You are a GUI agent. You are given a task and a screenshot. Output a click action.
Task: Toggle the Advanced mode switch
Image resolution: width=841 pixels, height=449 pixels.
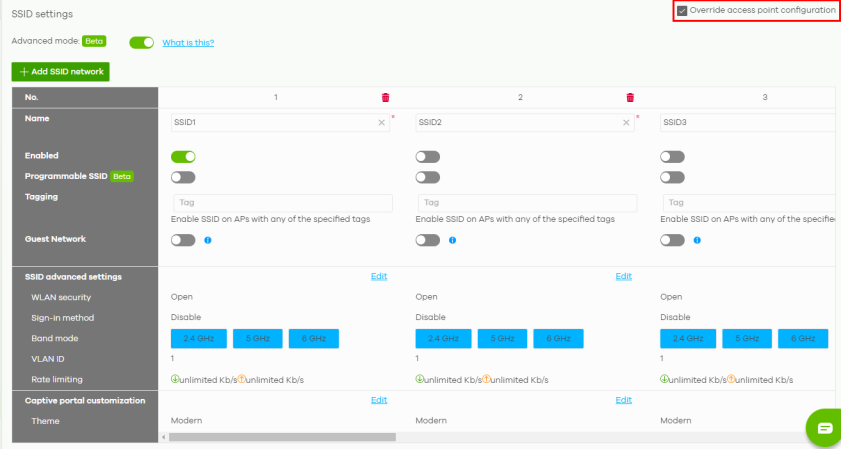click(x=141, y=43)
